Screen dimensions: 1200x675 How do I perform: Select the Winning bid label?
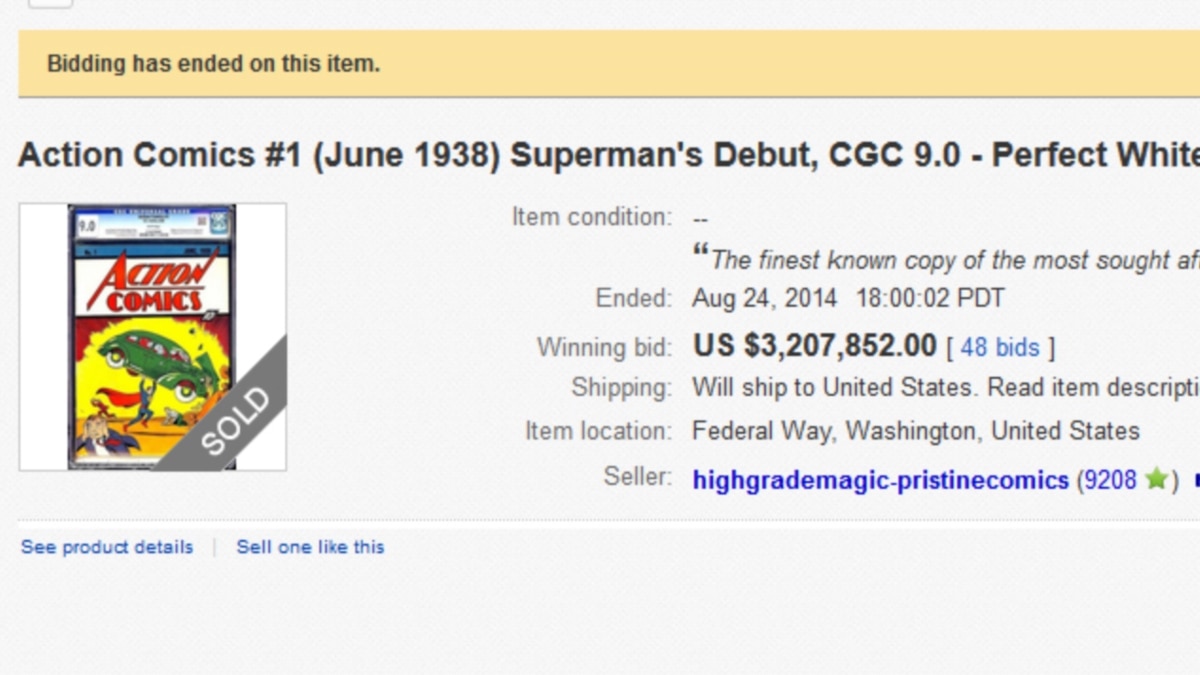[605, 347]
